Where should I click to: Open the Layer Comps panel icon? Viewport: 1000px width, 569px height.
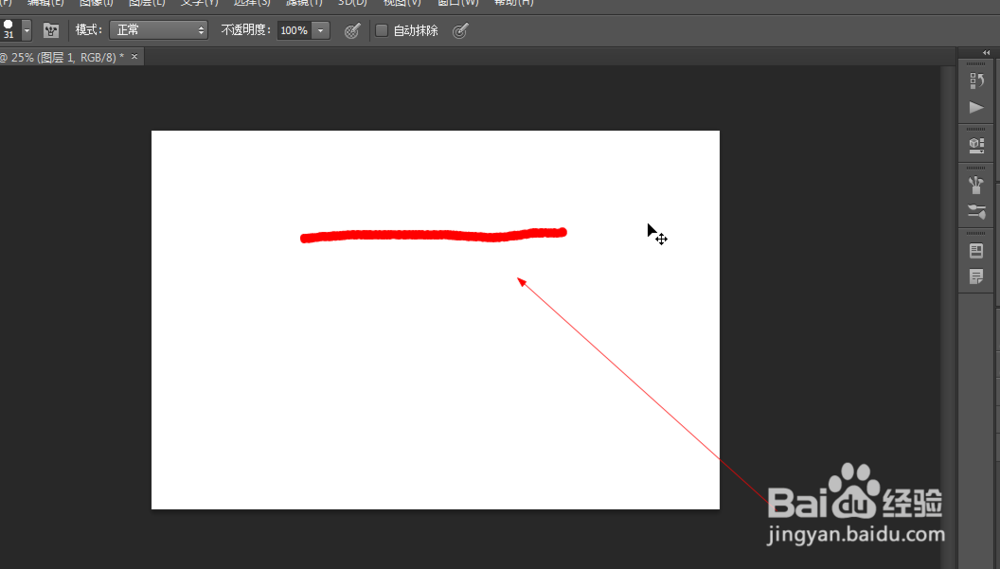tap(976, 250)
